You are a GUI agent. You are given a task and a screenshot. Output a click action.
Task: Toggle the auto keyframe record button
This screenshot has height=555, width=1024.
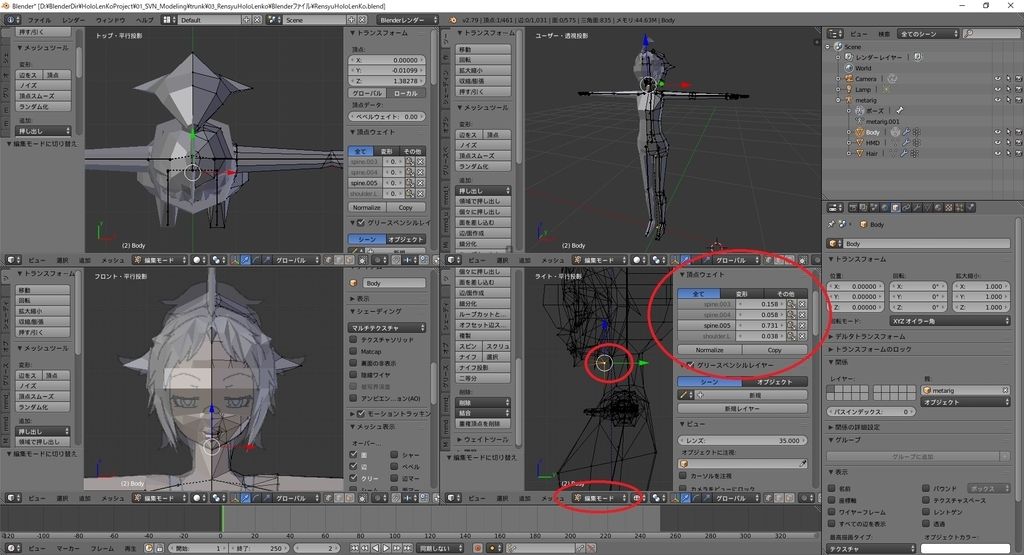tap(478, 548)
